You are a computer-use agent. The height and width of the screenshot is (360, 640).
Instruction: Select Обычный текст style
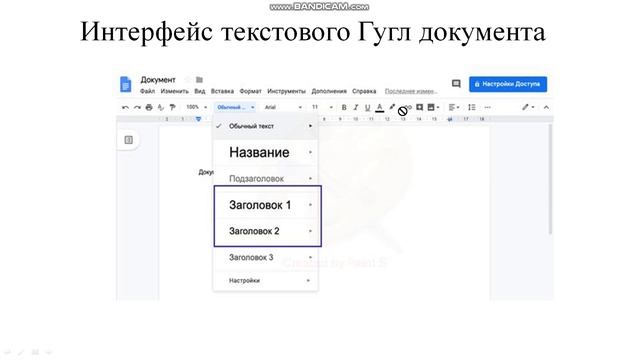pyautogui.click(x=265, y=126)
